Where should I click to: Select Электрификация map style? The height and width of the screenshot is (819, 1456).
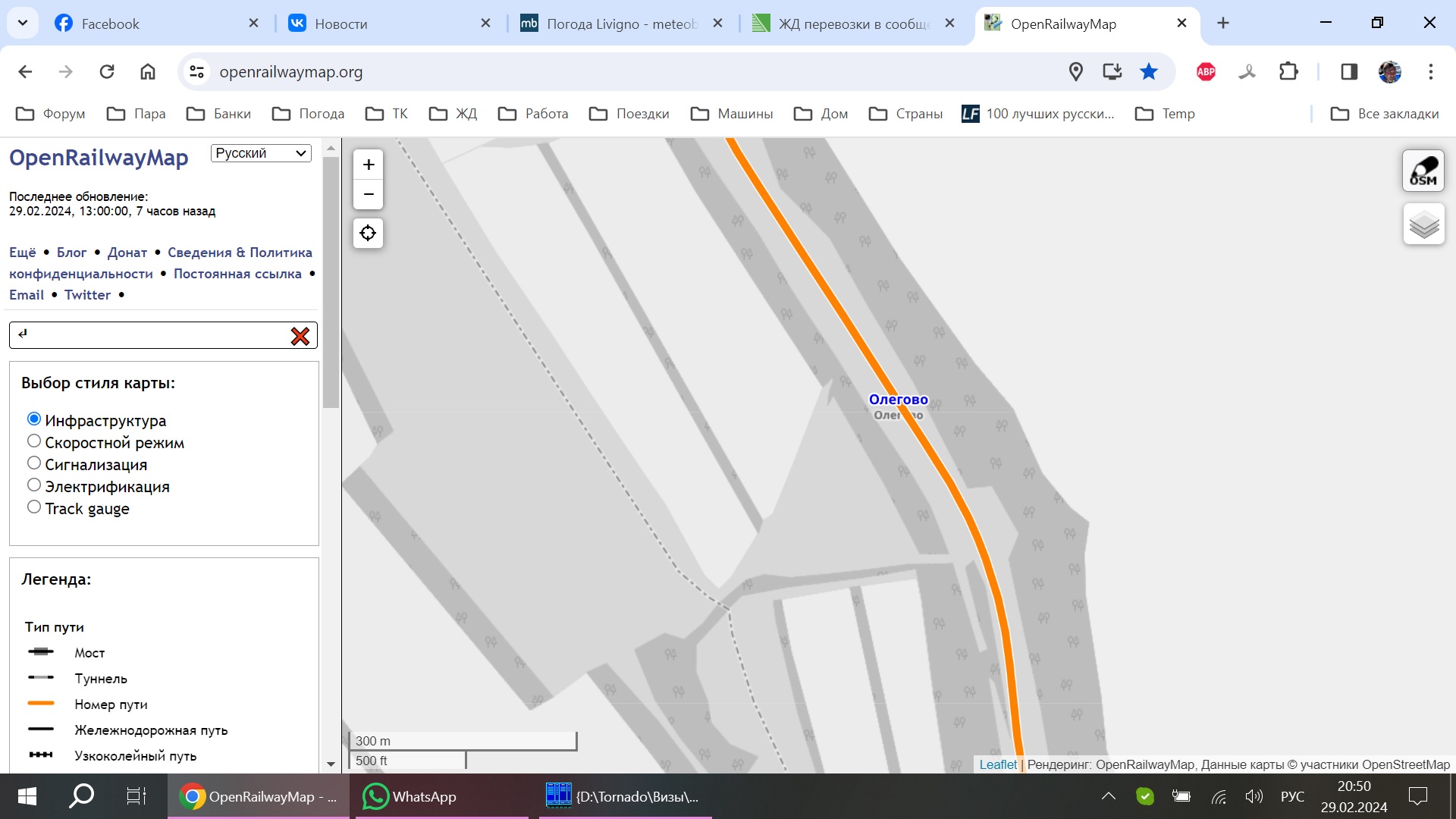[x=34, y=485]
